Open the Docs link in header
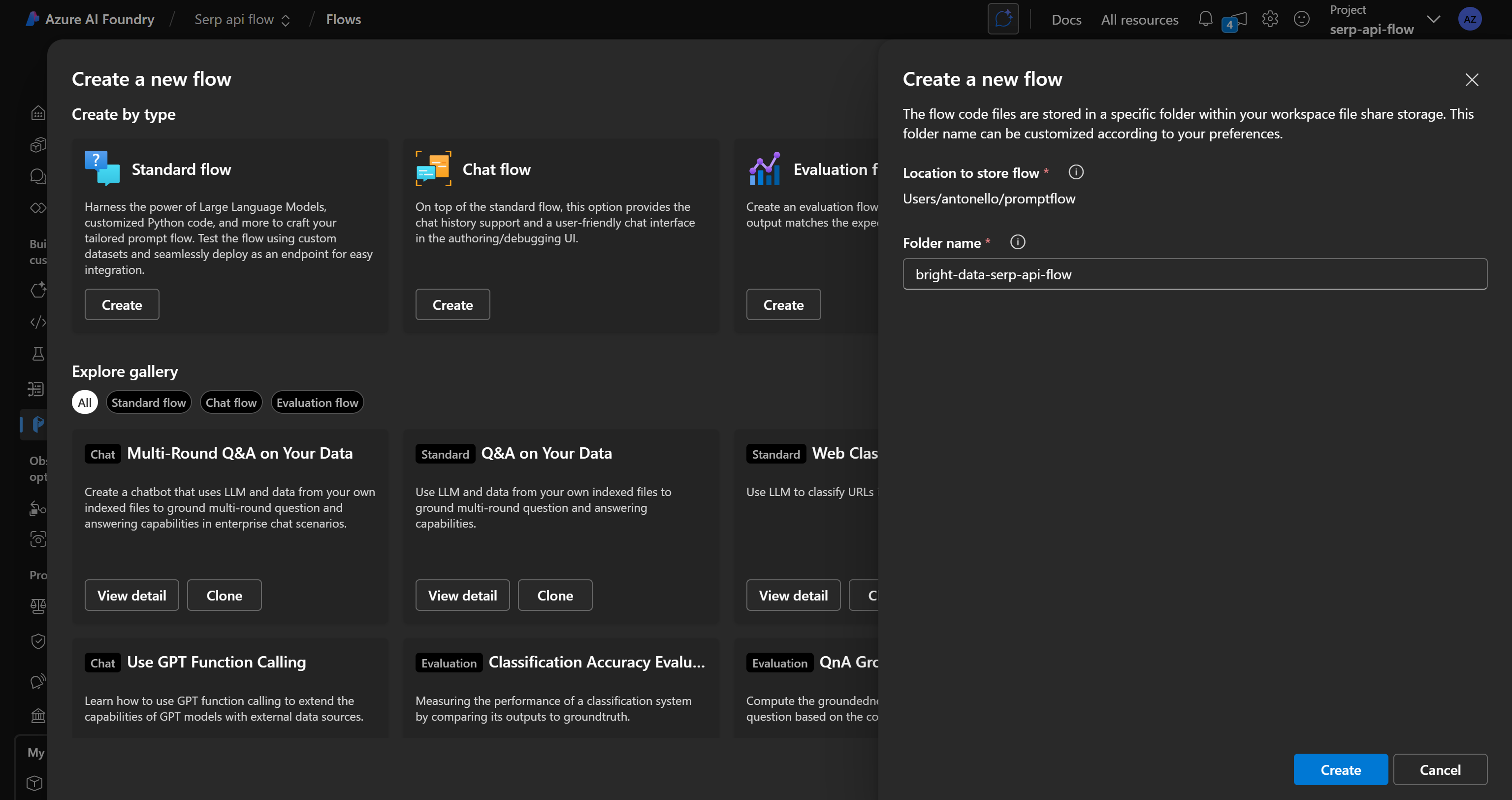Viewport: 1512px width, 800px height. [1066, 19]
